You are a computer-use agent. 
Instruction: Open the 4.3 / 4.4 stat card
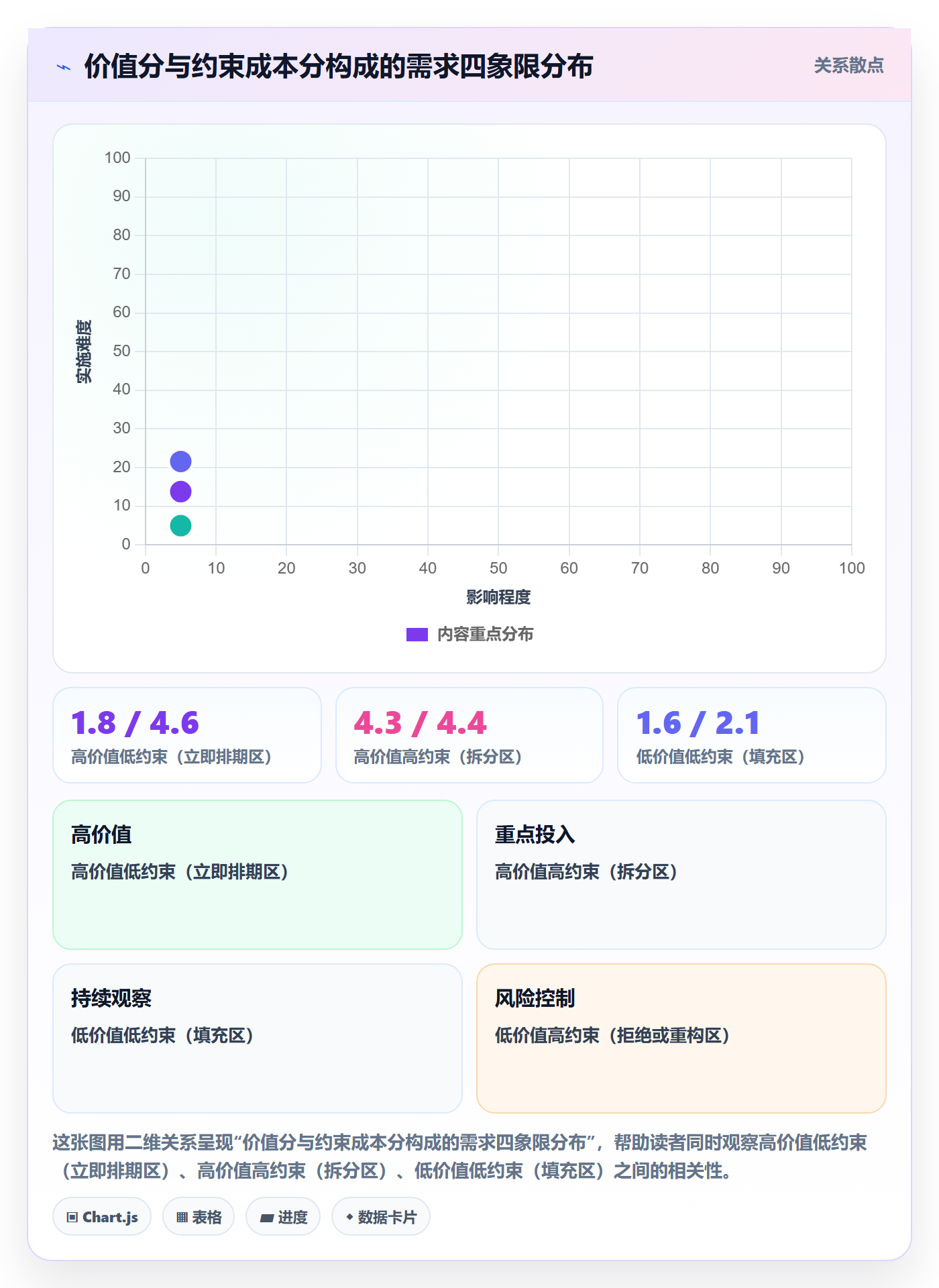pyautogui.click(x=469, y=735)
